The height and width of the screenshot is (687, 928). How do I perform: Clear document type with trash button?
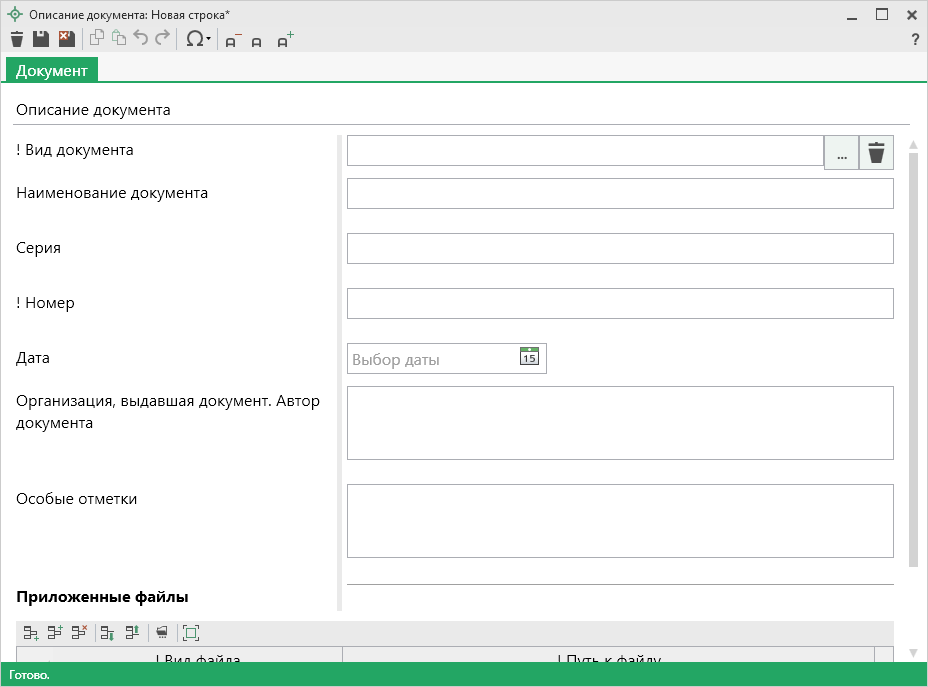point(876,153)
